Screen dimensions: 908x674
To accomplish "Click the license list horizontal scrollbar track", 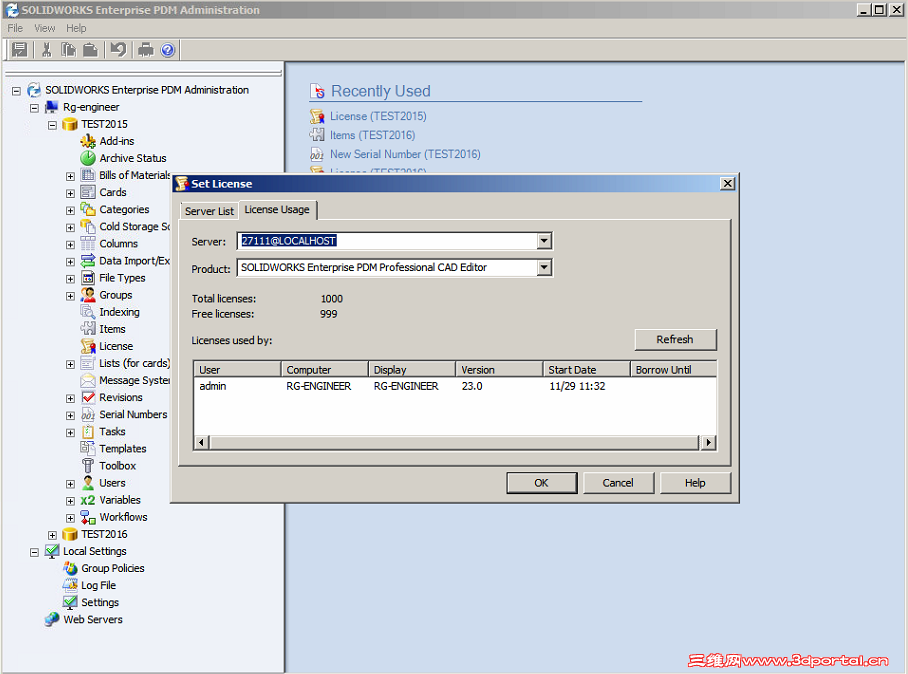I will coord(455,442).
